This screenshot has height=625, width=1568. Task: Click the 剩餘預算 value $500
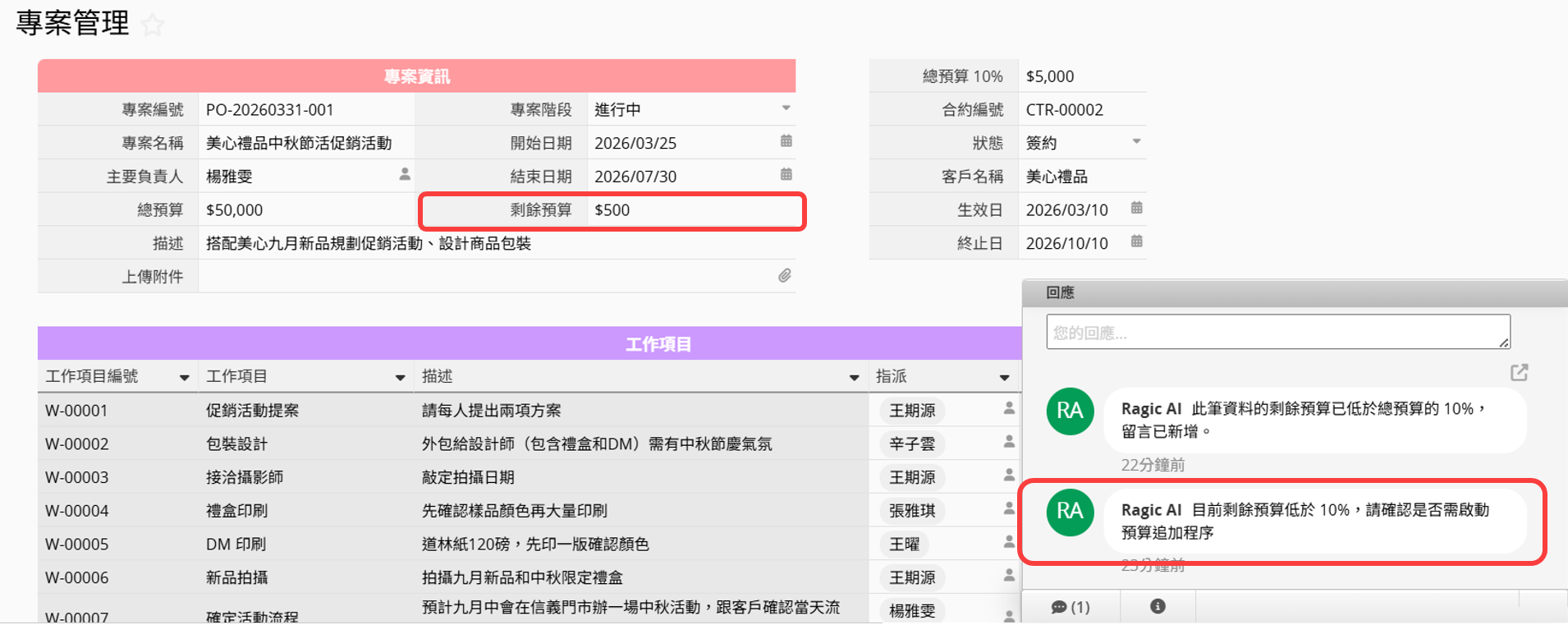click(x=612, y=210)
